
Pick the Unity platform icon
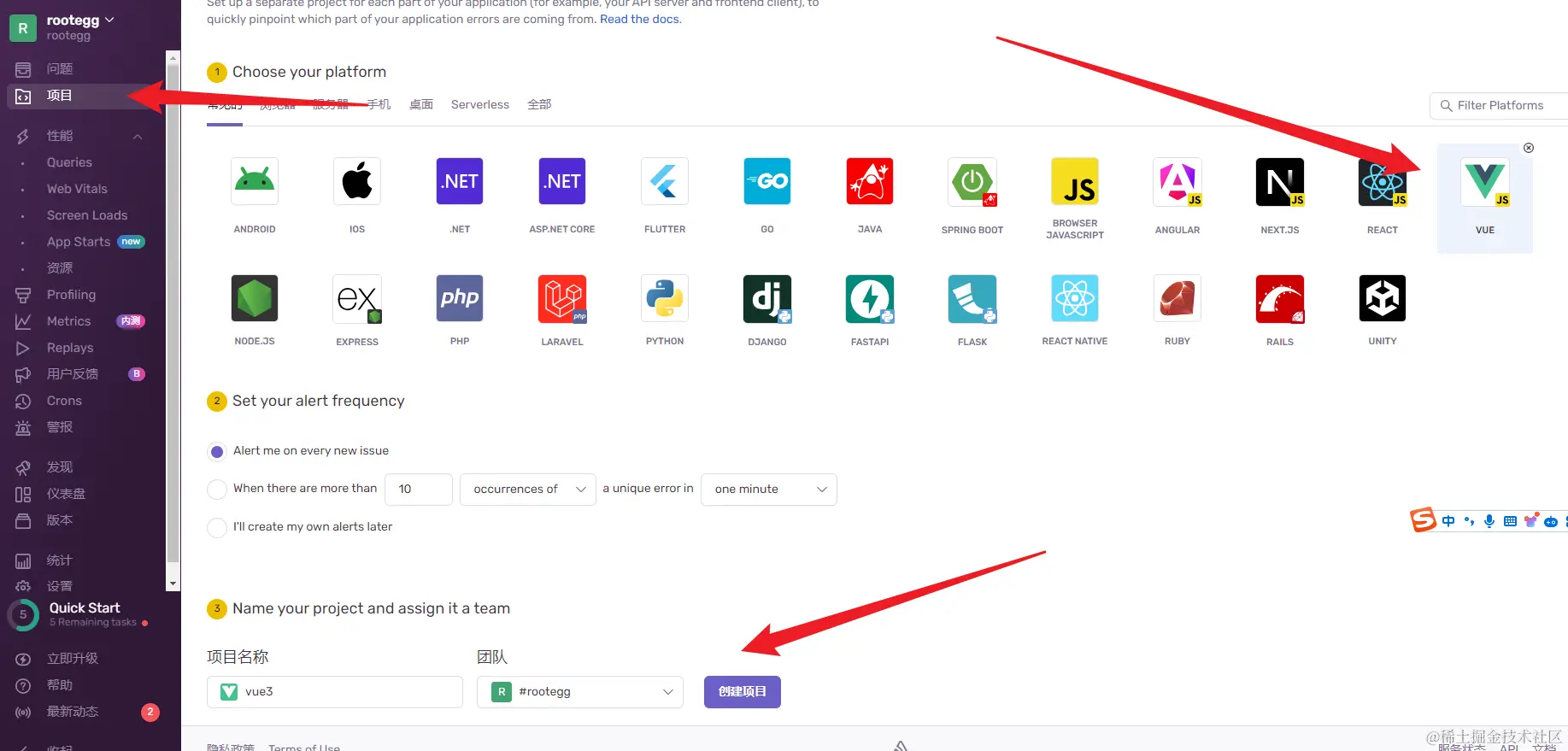(x=1383, y=298)
